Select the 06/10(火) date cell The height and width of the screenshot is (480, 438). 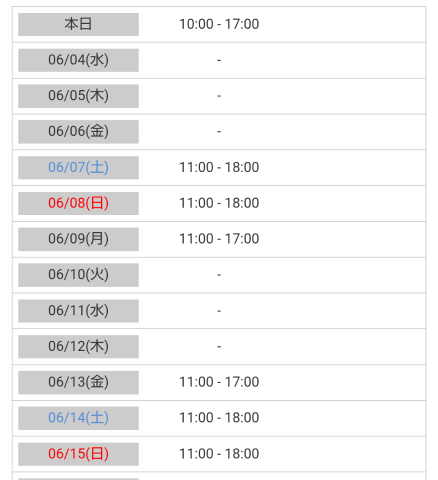click(78, 275)
